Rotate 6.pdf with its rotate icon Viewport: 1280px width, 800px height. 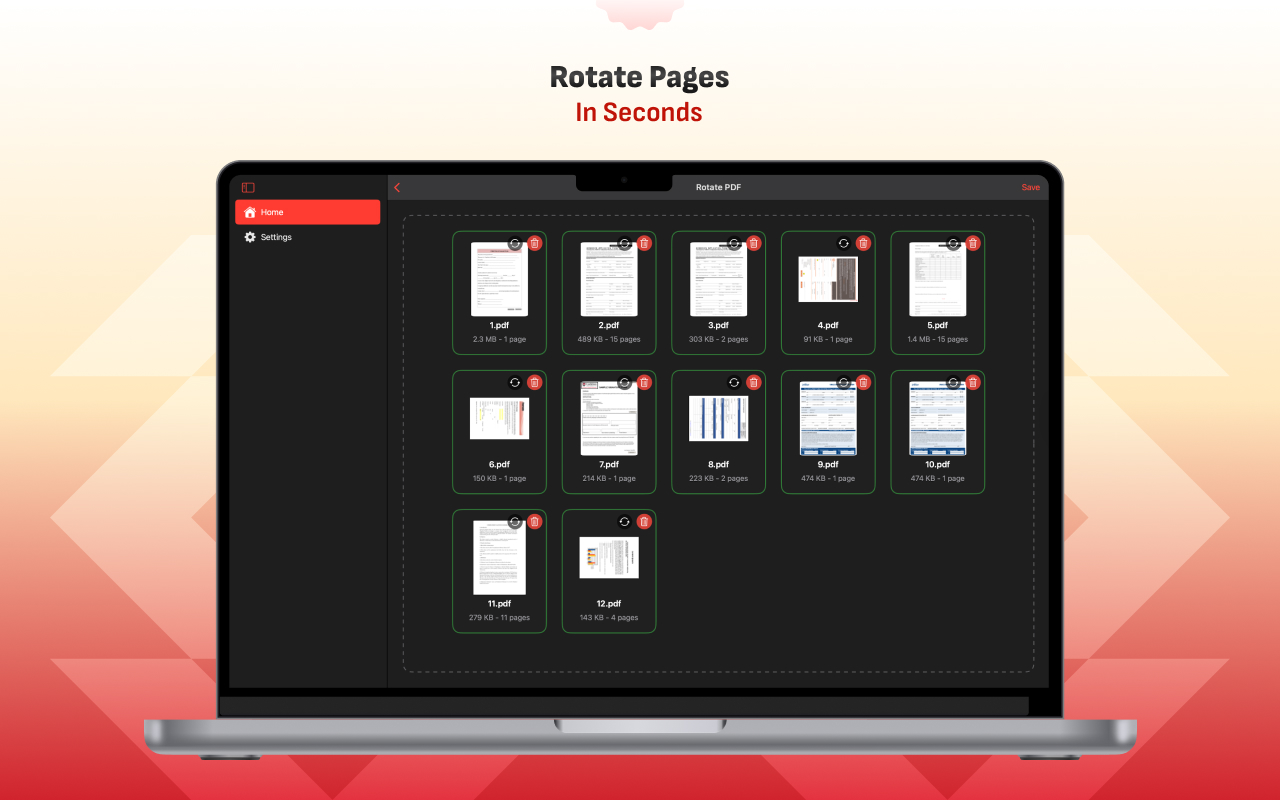(515, 382)
